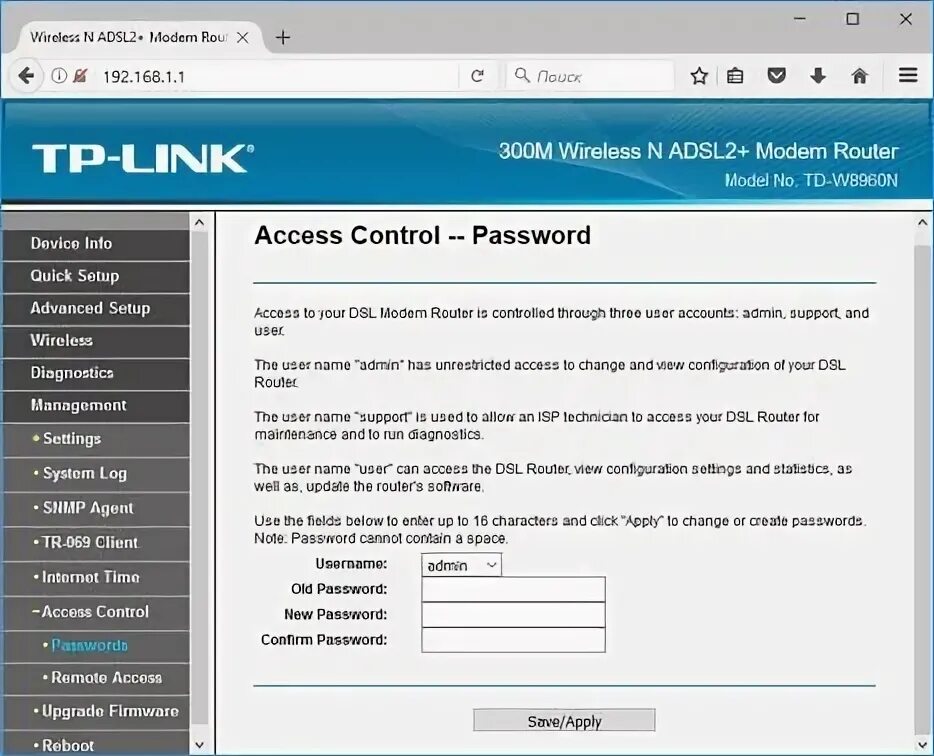Maximize the browser window
This screenshot has width=934, height=756.
(x=852, y=19)
